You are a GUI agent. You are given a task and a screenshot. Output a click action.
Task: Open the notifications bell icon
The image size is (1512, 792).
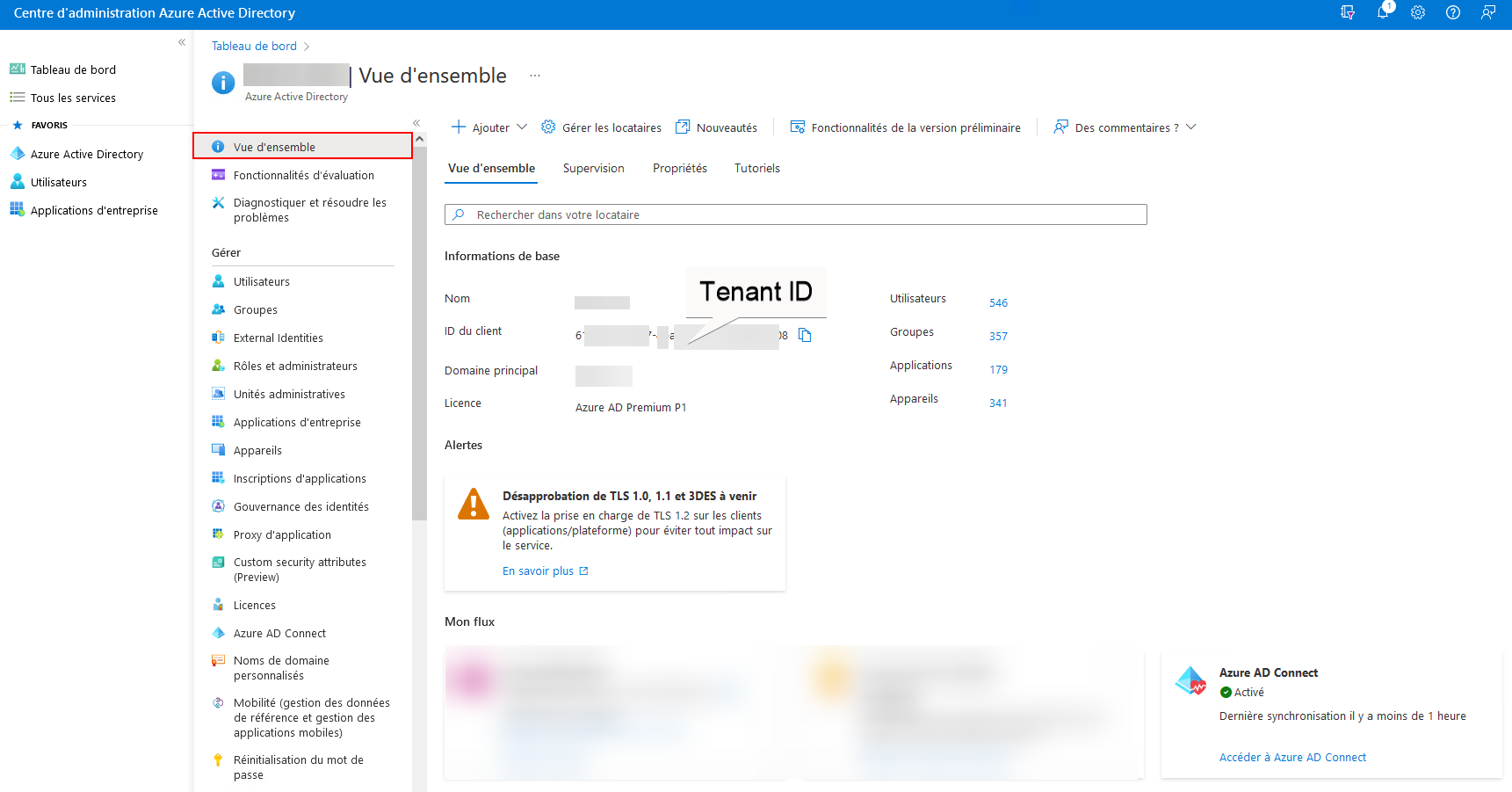point(1383,12)
